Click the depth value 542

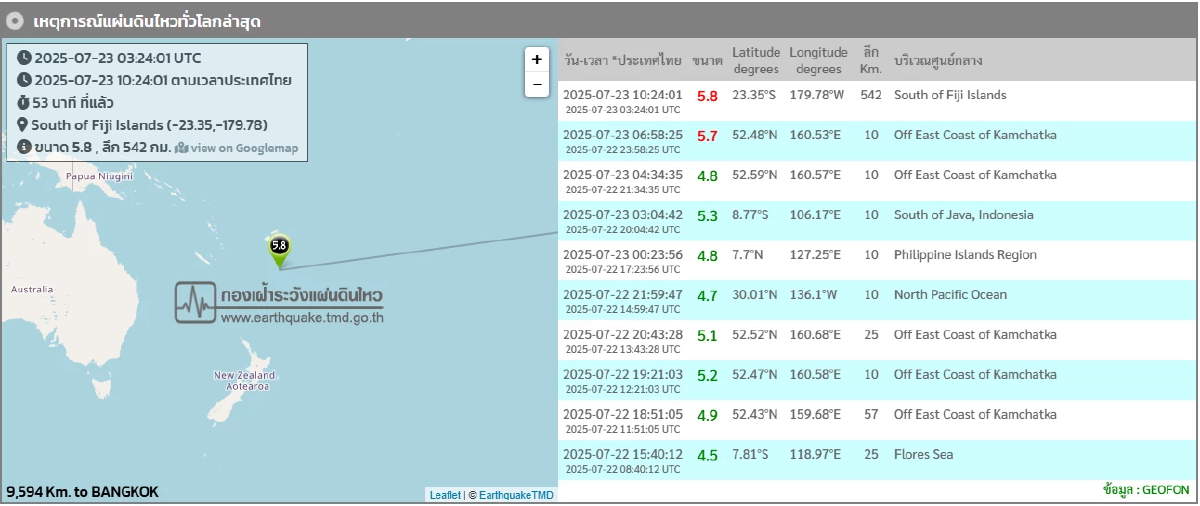(x=871, y=95)
